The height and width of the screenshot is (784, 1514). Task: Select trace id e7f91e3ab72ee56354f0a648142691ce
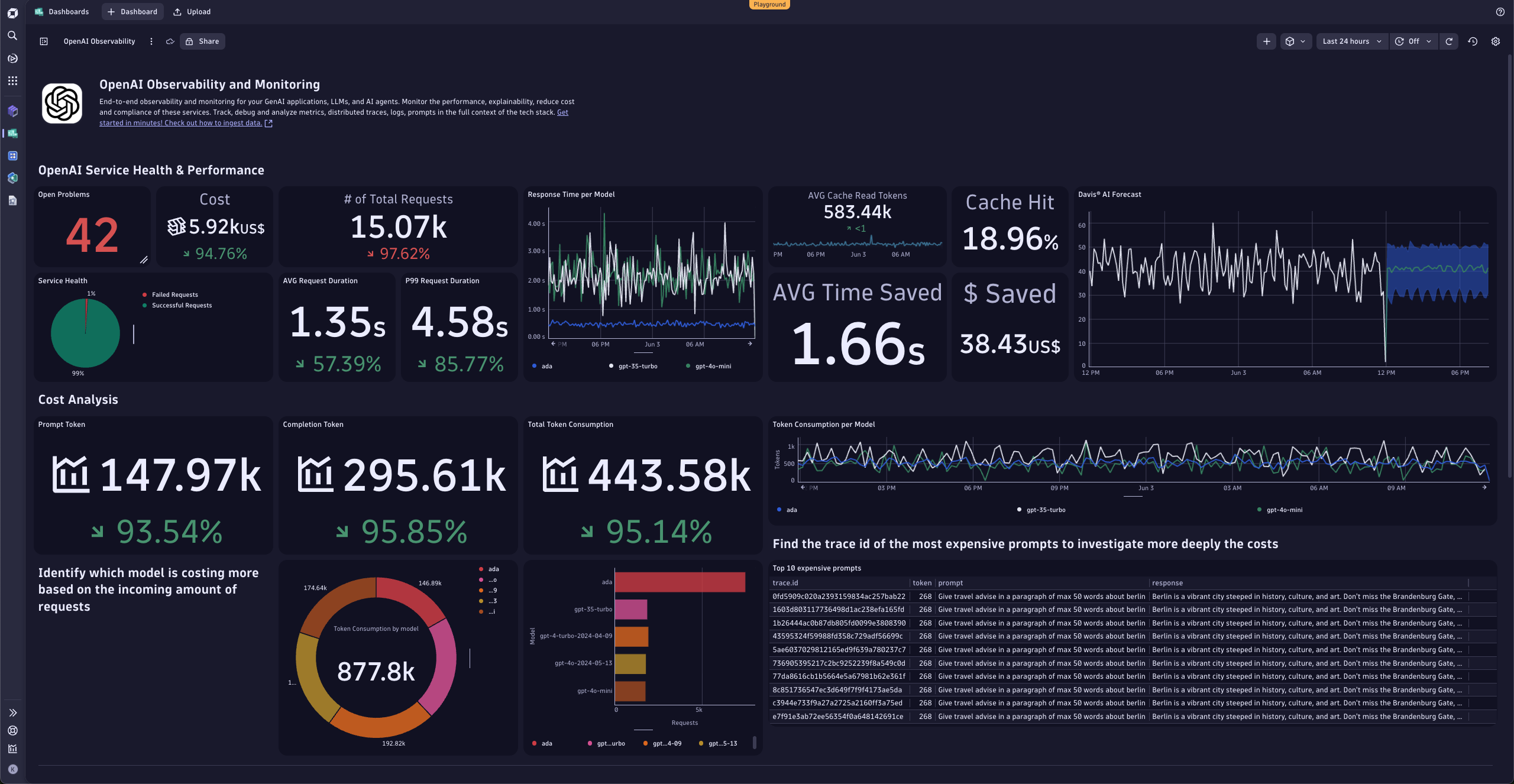click(837, 717)
